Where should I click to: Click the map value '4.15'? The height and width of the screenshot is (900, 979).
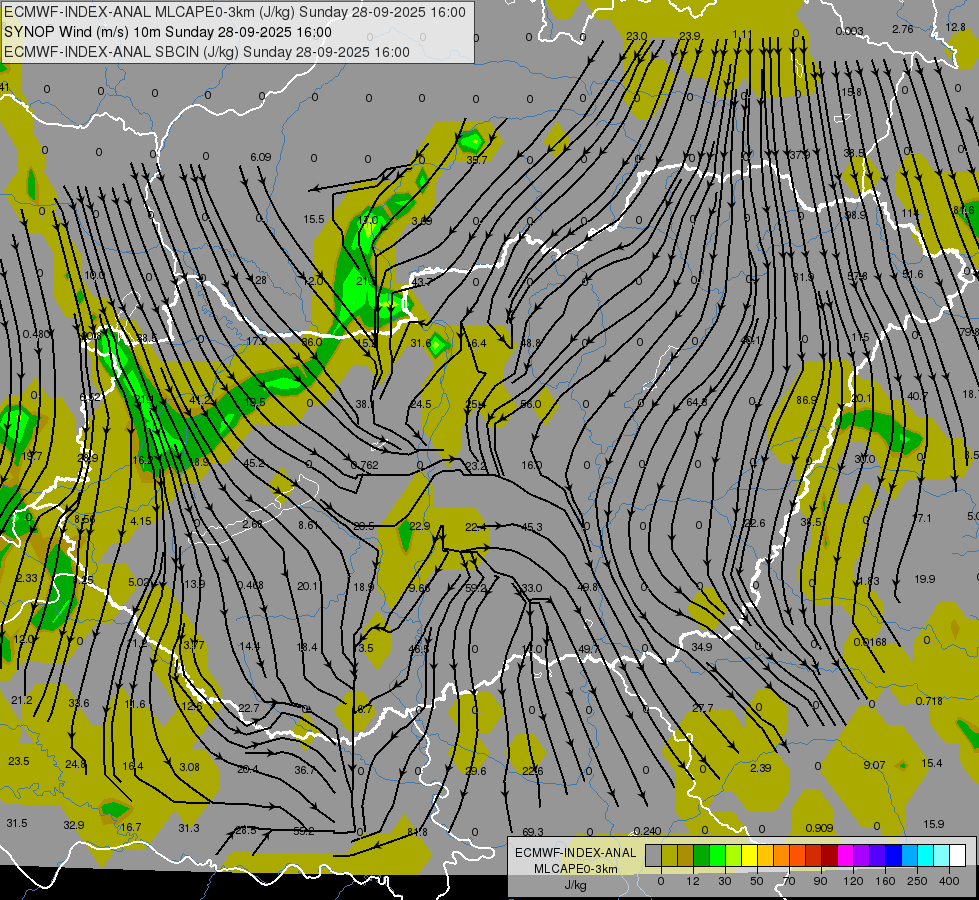click(x=141, y=521)
